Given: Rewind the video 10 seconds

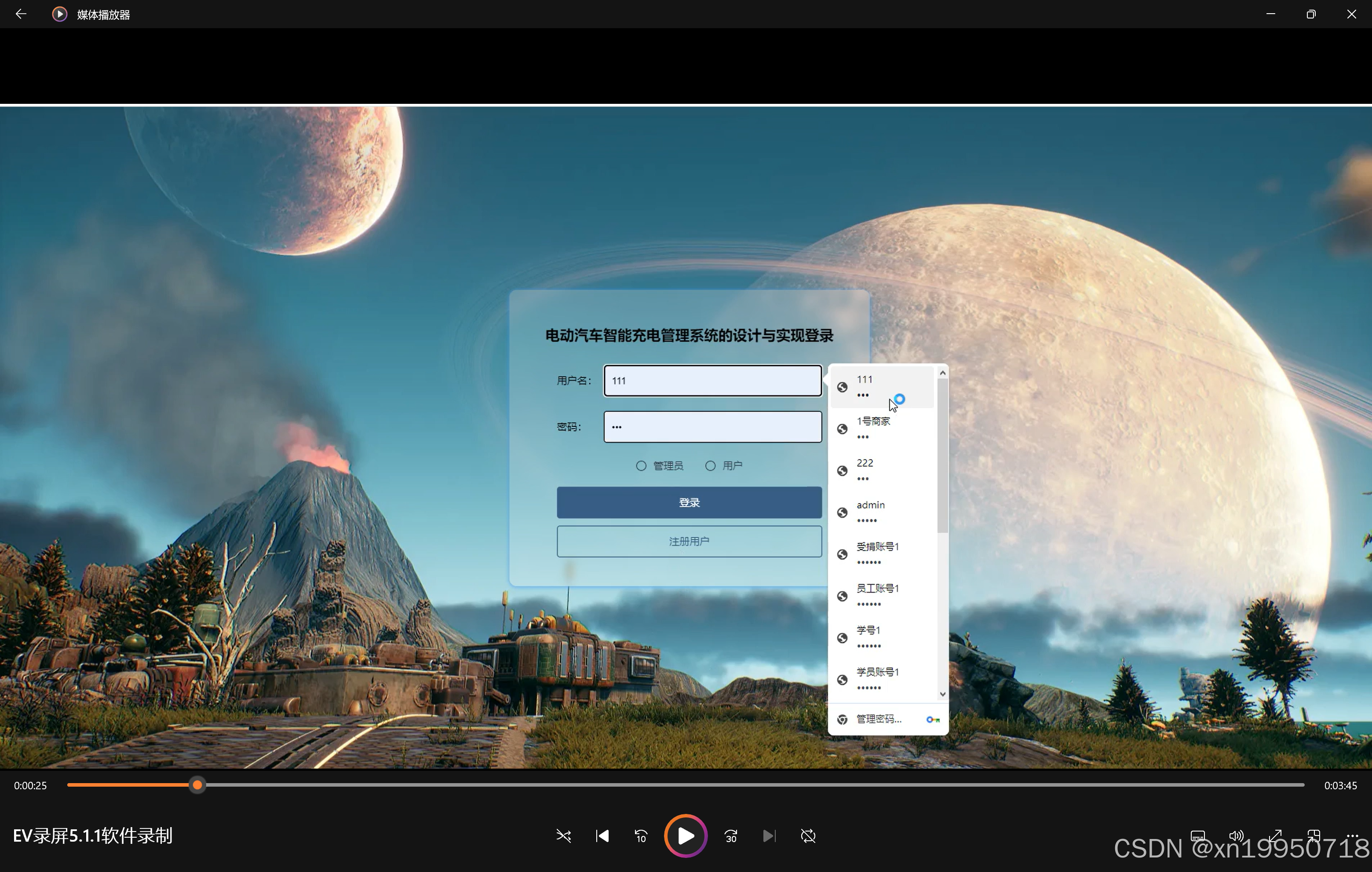Looking at the screenshot, I should click(x=641, y=836).
